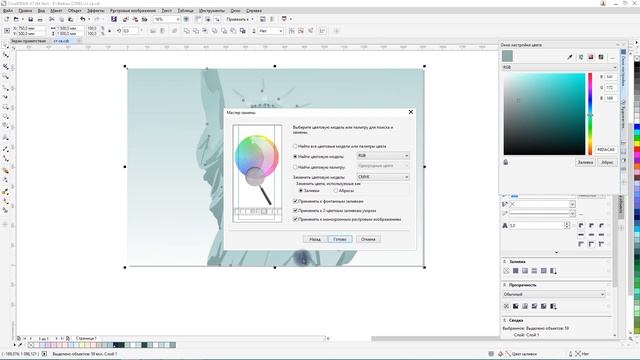Click the Export icon in toolbar

tap(135, 19)
